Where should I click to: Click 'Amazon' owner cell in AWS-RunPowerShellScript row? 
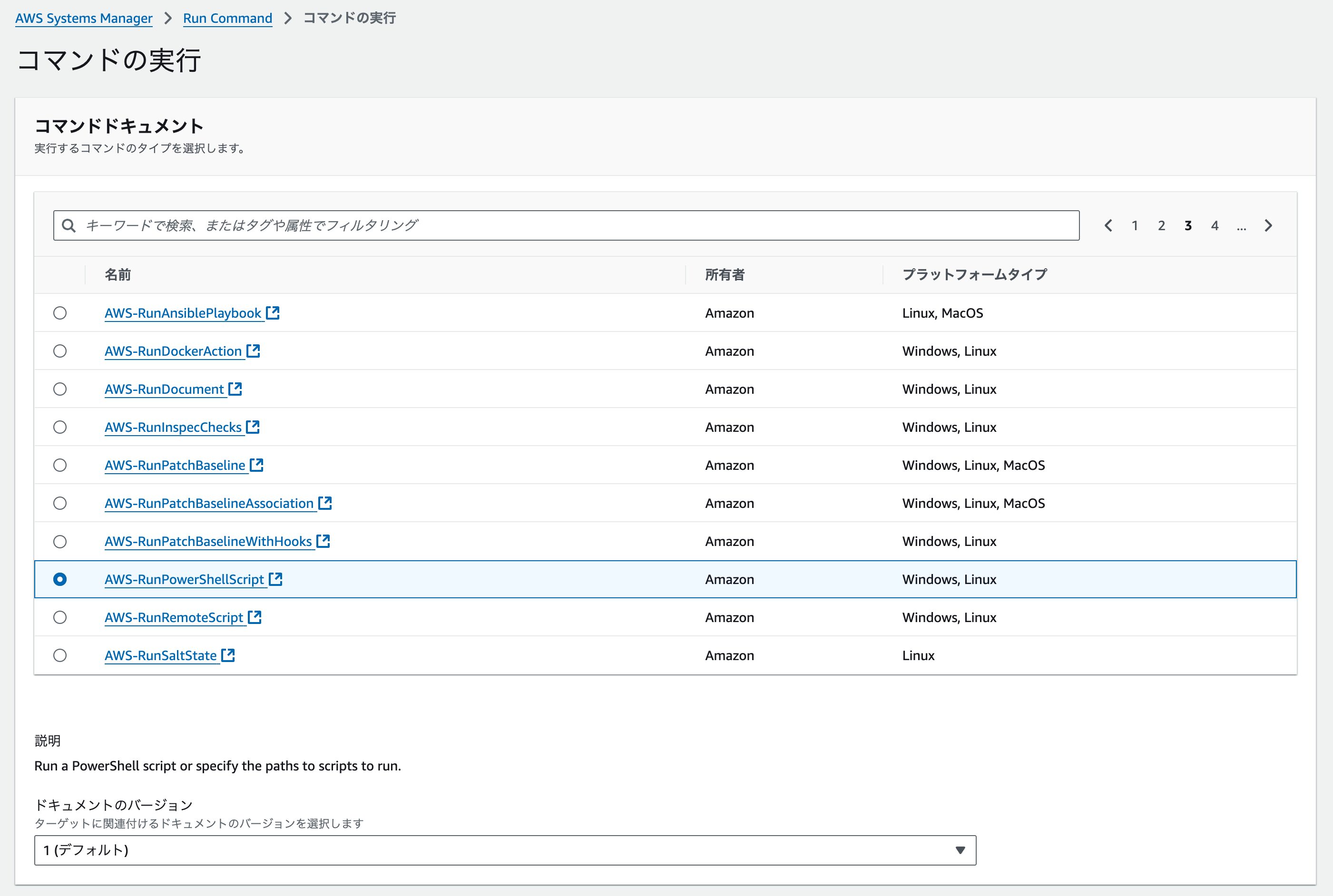(x=729, y=579)
